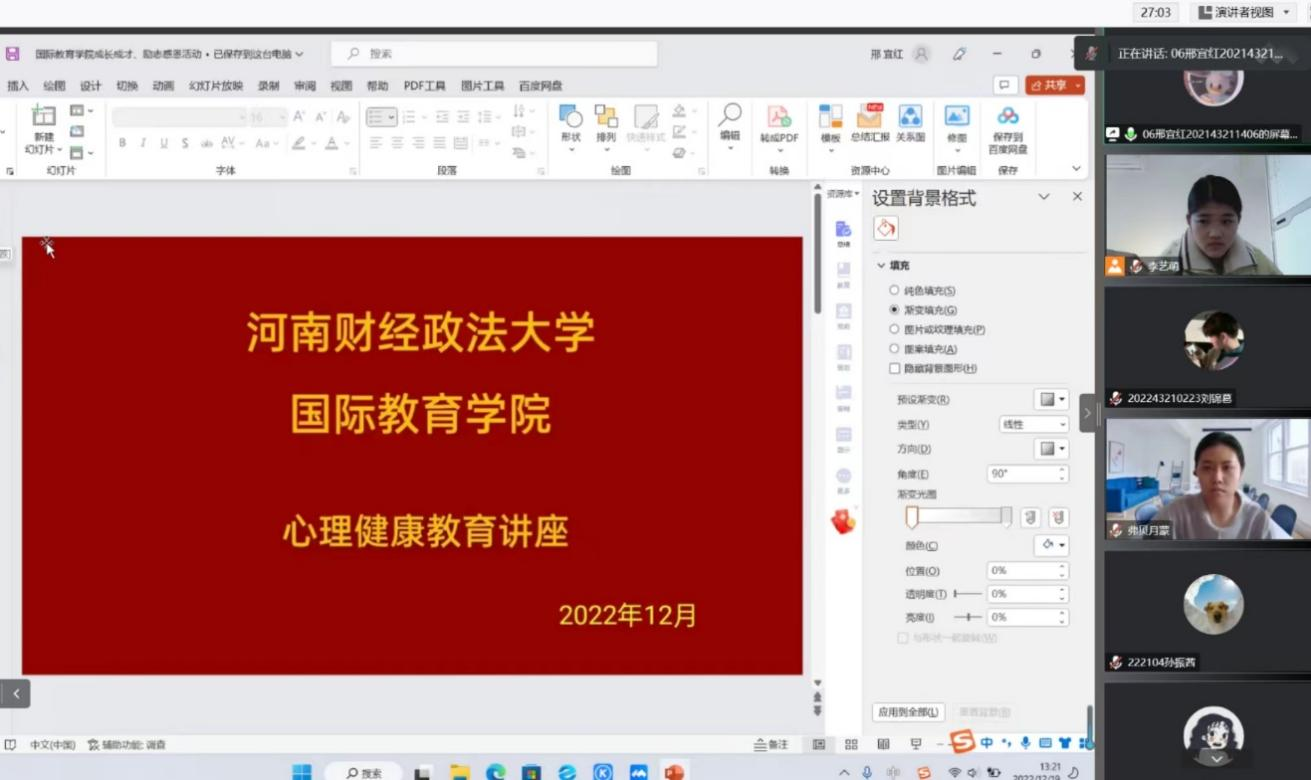Click the 修图 image edit icon

coord(957,117)
